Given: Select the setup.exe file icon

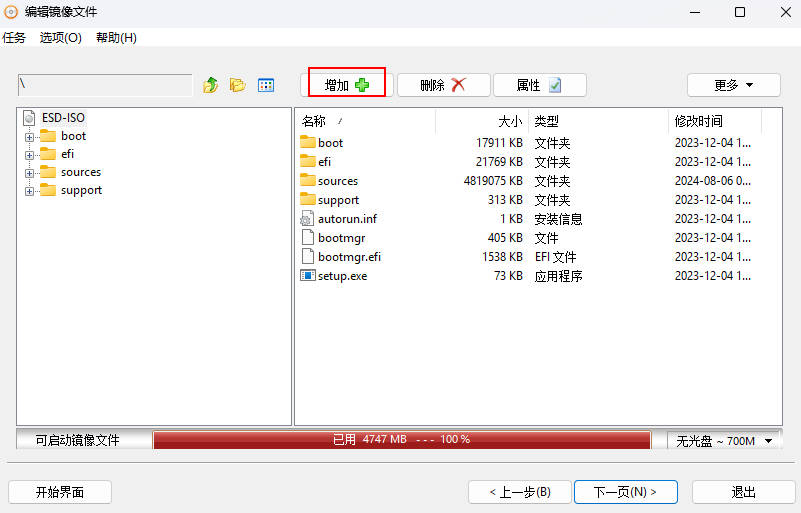Looking at the screenshot, I should click(x=308, y=275).
